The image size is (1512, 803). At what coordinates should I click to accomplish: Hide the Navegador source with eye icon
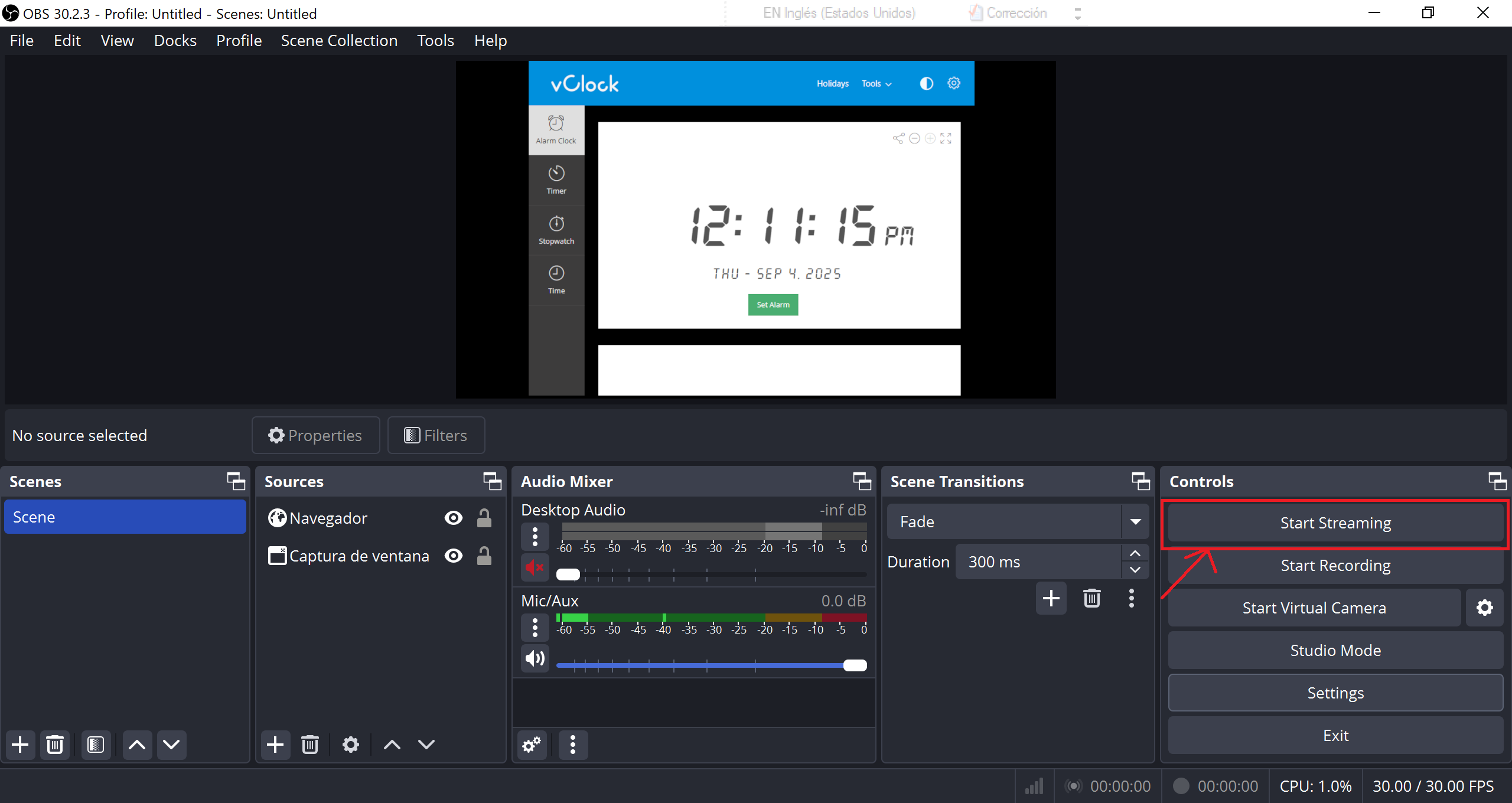[x=454, y=518]
